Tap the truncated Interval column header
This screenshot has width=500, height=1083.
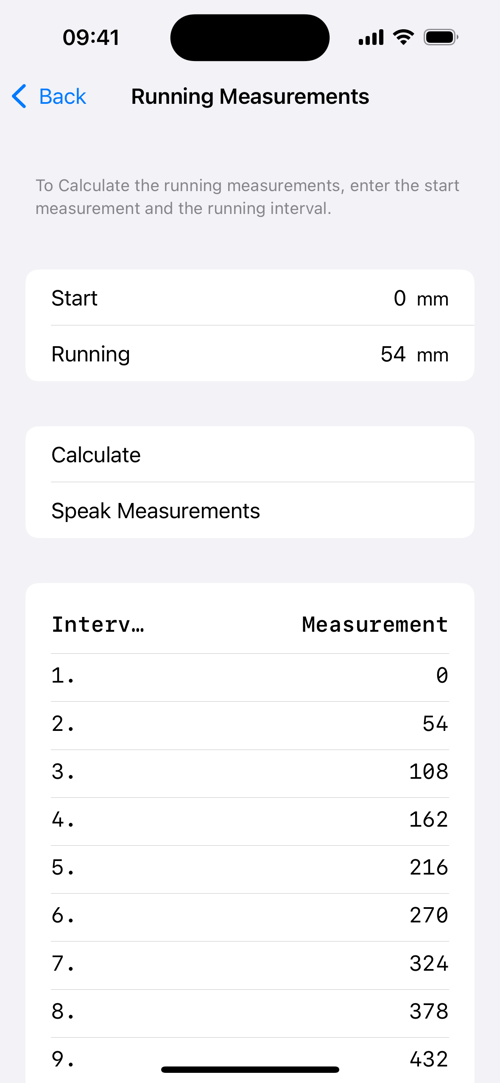point(97,624)
